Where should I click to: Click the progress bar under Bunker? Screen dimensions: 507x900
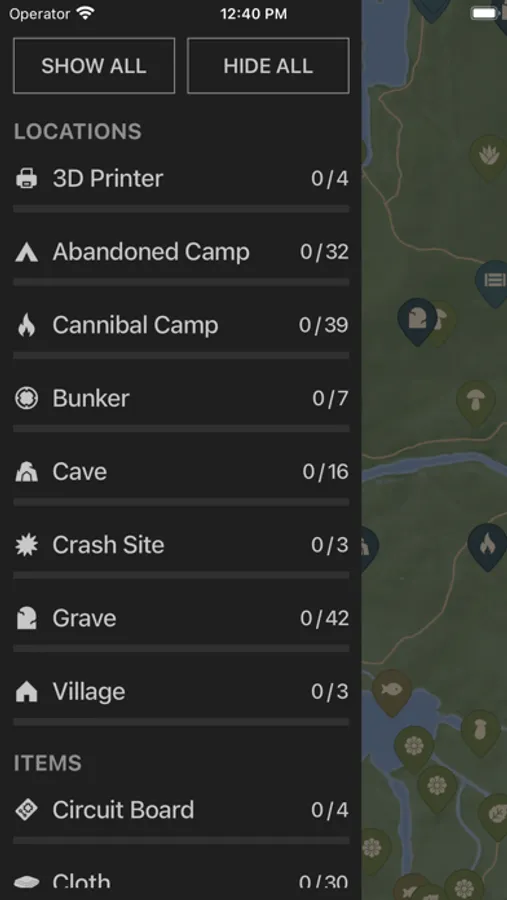coord(181,429)
